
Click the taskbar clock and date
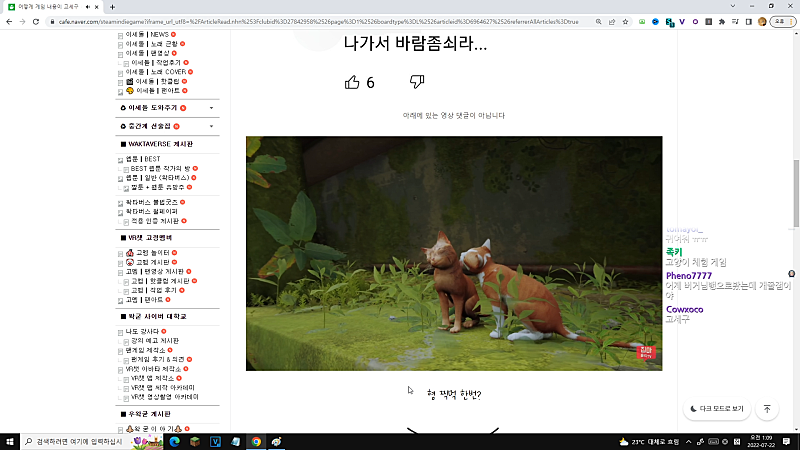pos(761,442)
